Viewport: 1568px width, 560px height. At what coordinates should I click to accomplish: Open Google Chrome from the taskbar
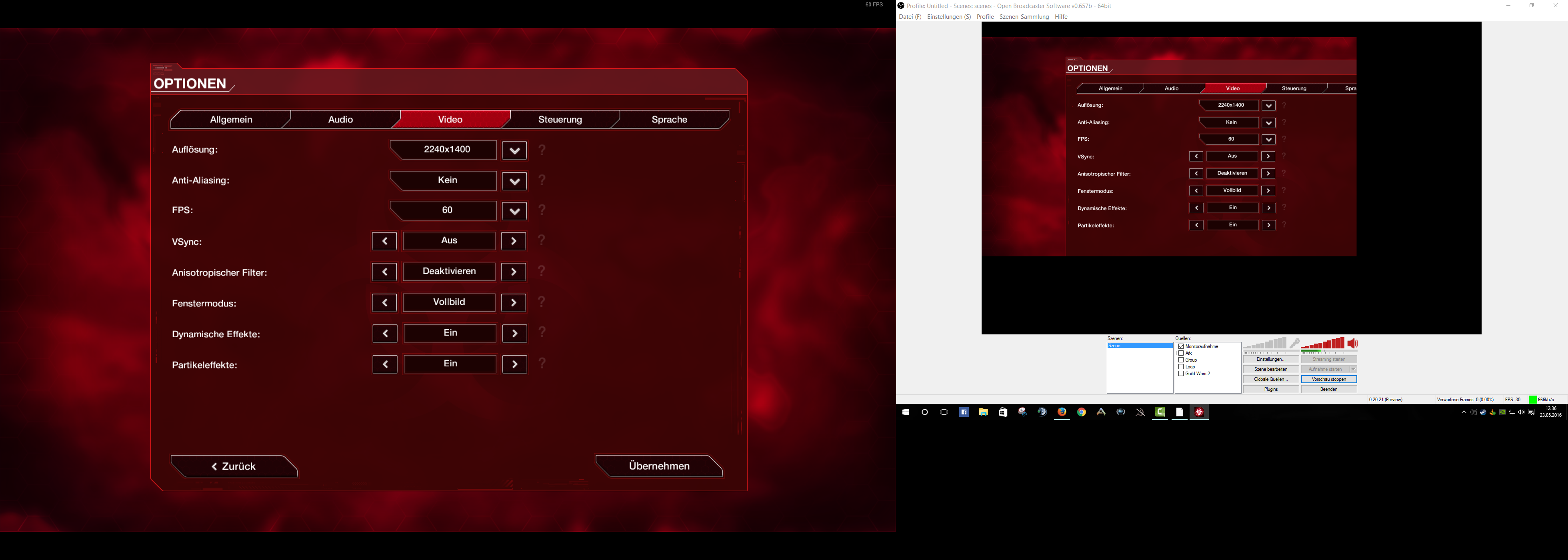(x=1082, y=412)
